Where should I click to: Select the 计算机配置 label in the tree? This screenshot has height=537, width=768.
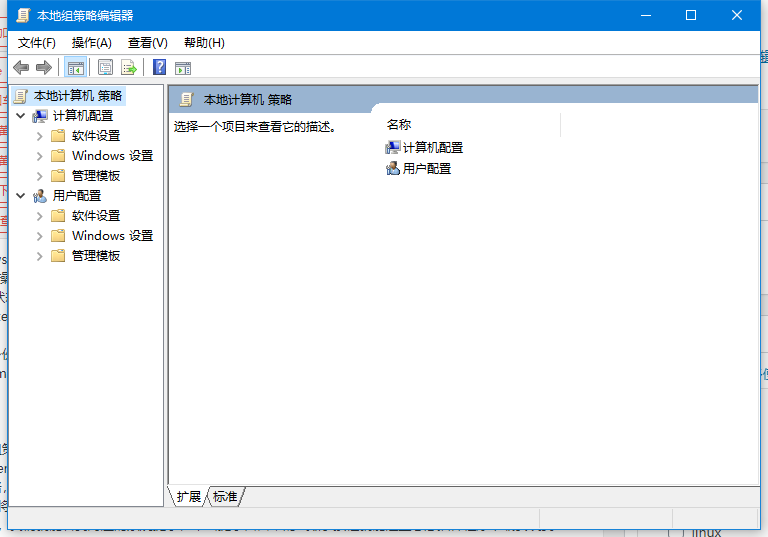pos(83,116)
